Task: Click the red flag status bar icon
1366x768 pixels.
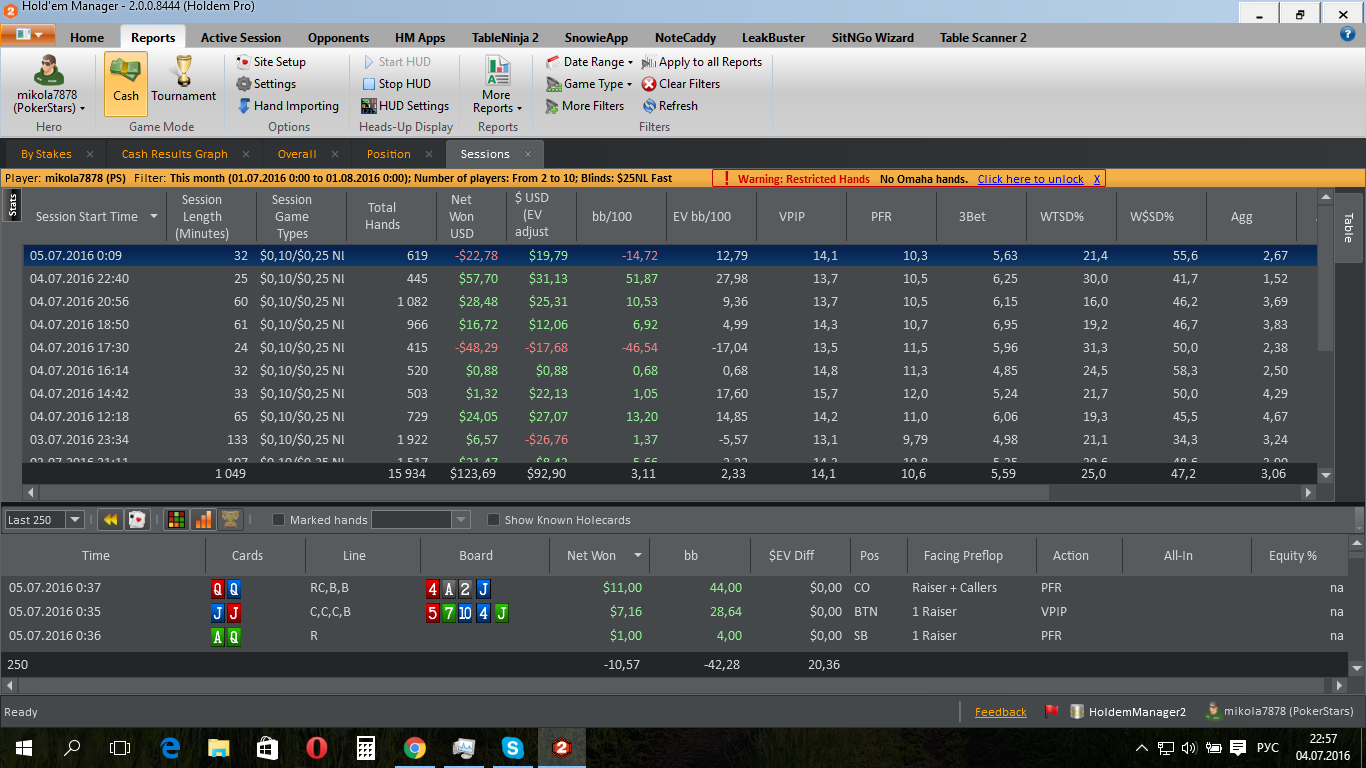Action: [x=1051, y=712]
